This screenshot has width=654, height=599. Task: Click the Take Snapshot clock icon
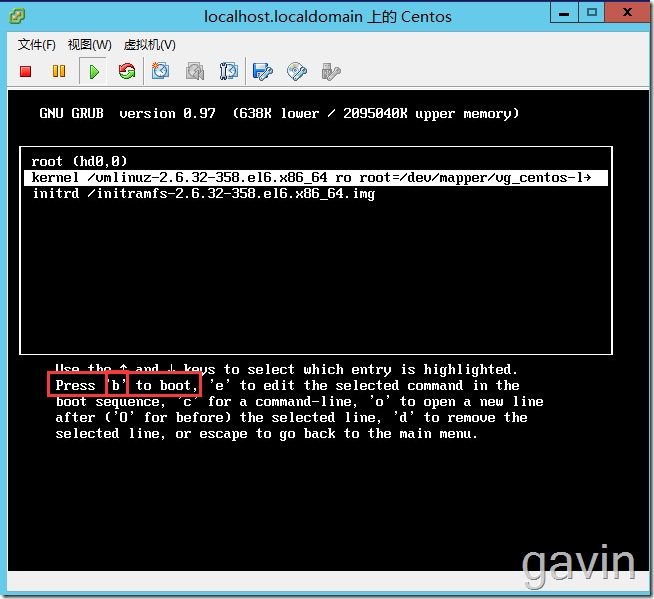(x=160, y=71)
